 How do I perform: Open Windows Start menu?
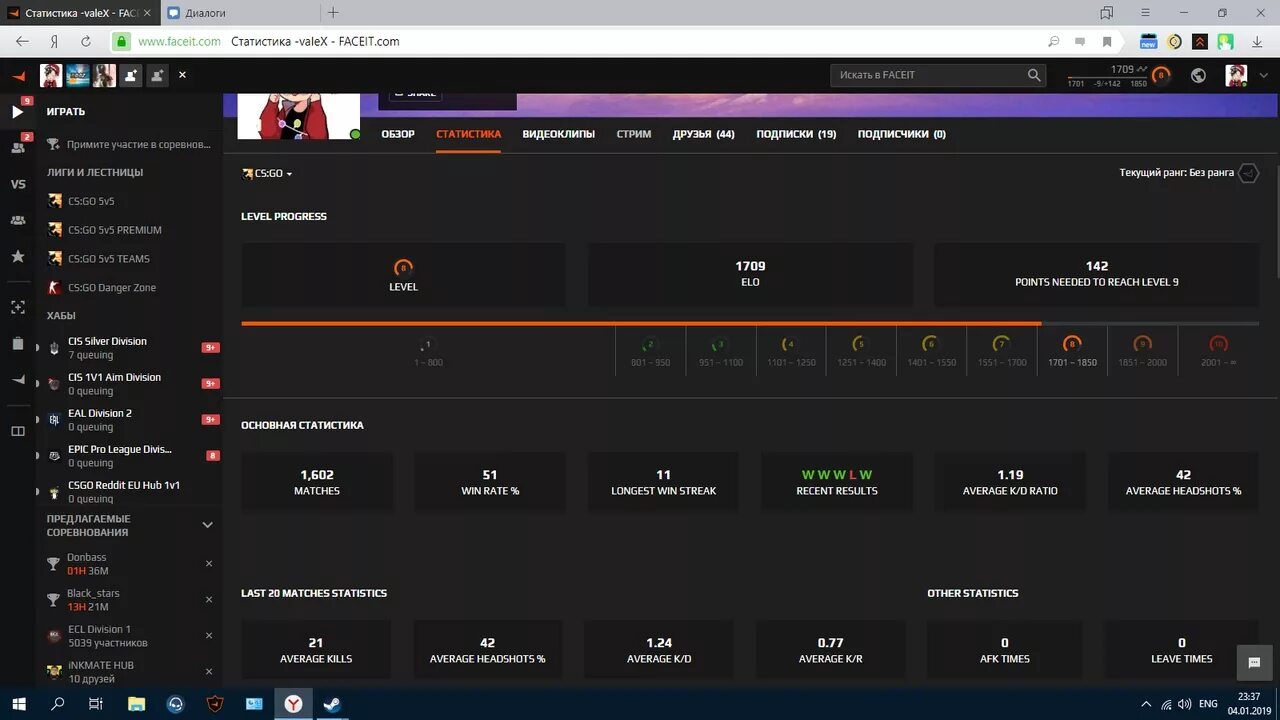[x=19, y=704]
